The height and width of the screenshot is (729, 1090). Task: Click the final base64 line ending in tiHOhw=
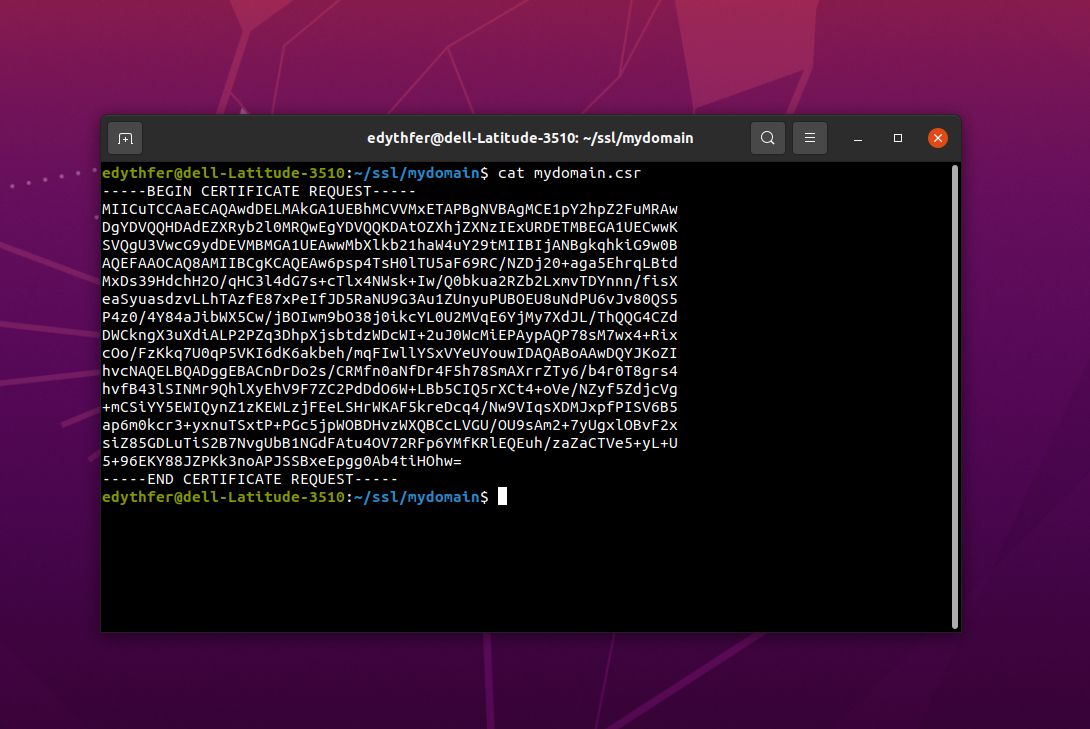point(281,461)
